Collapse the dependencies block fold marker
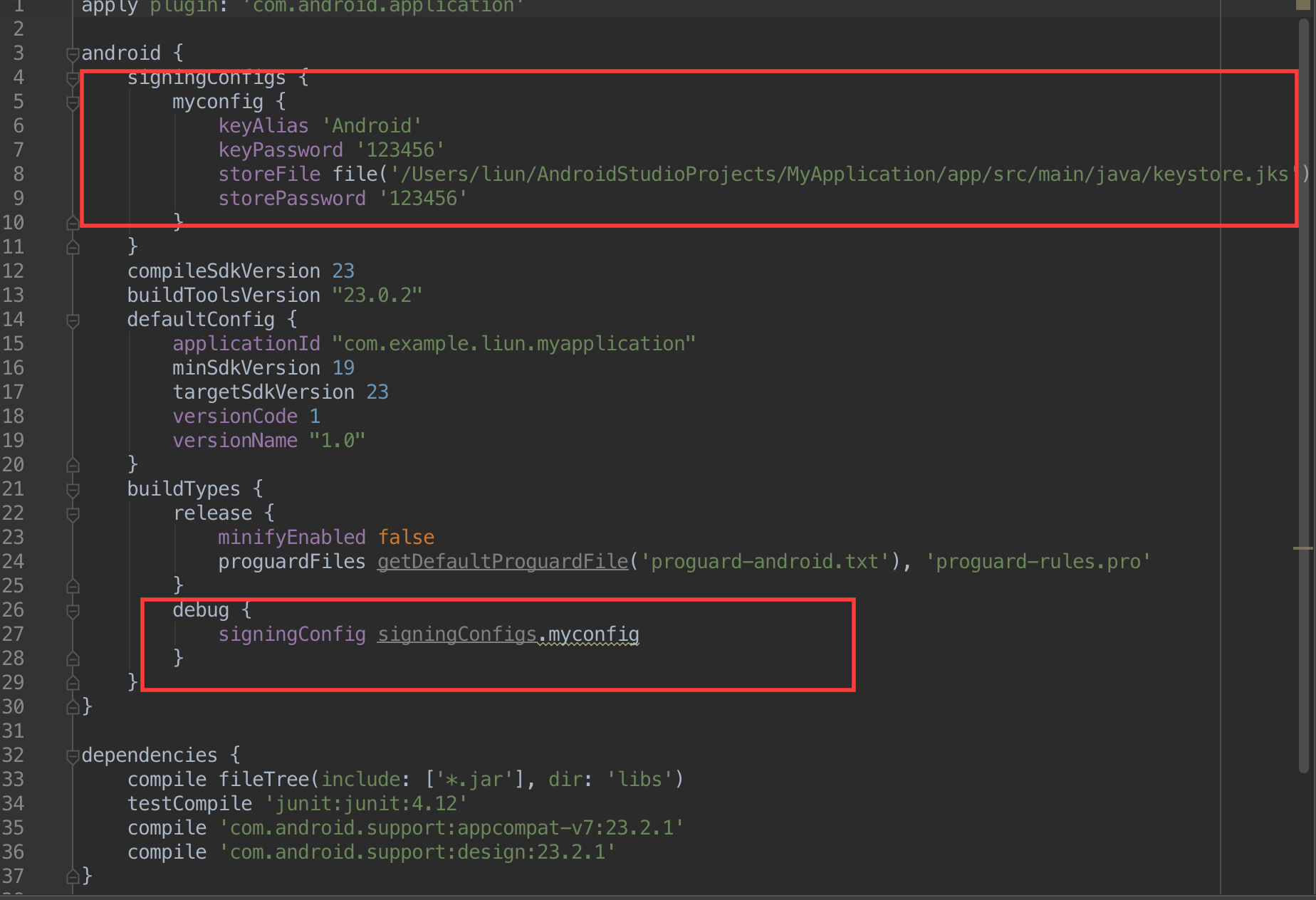The image size is (1316, 900). click(x=73, y=756)
